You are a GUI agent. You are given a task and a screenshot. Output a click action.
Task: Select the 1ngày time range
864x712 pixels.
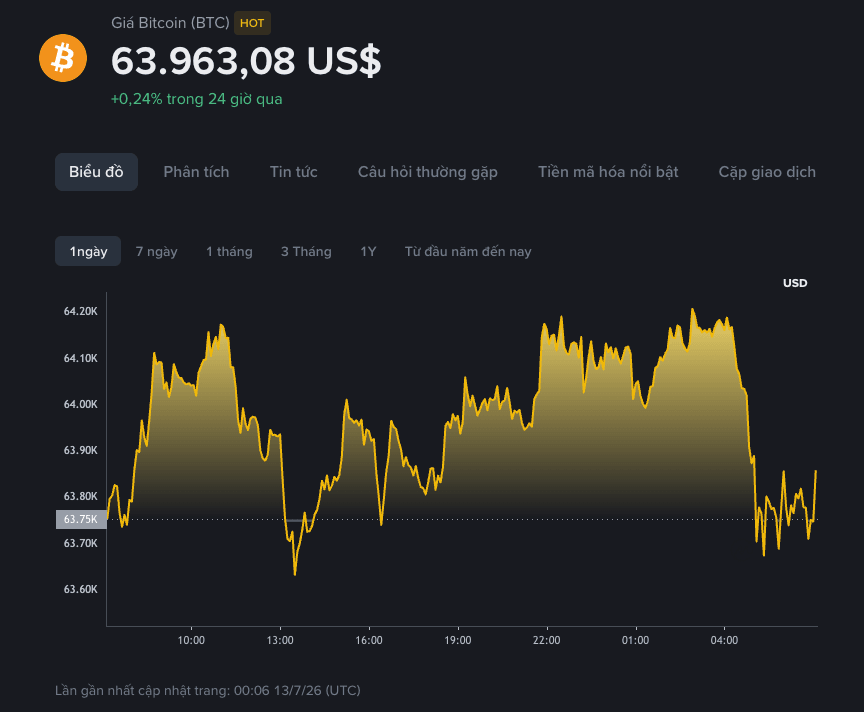click(x=88, y=251)
